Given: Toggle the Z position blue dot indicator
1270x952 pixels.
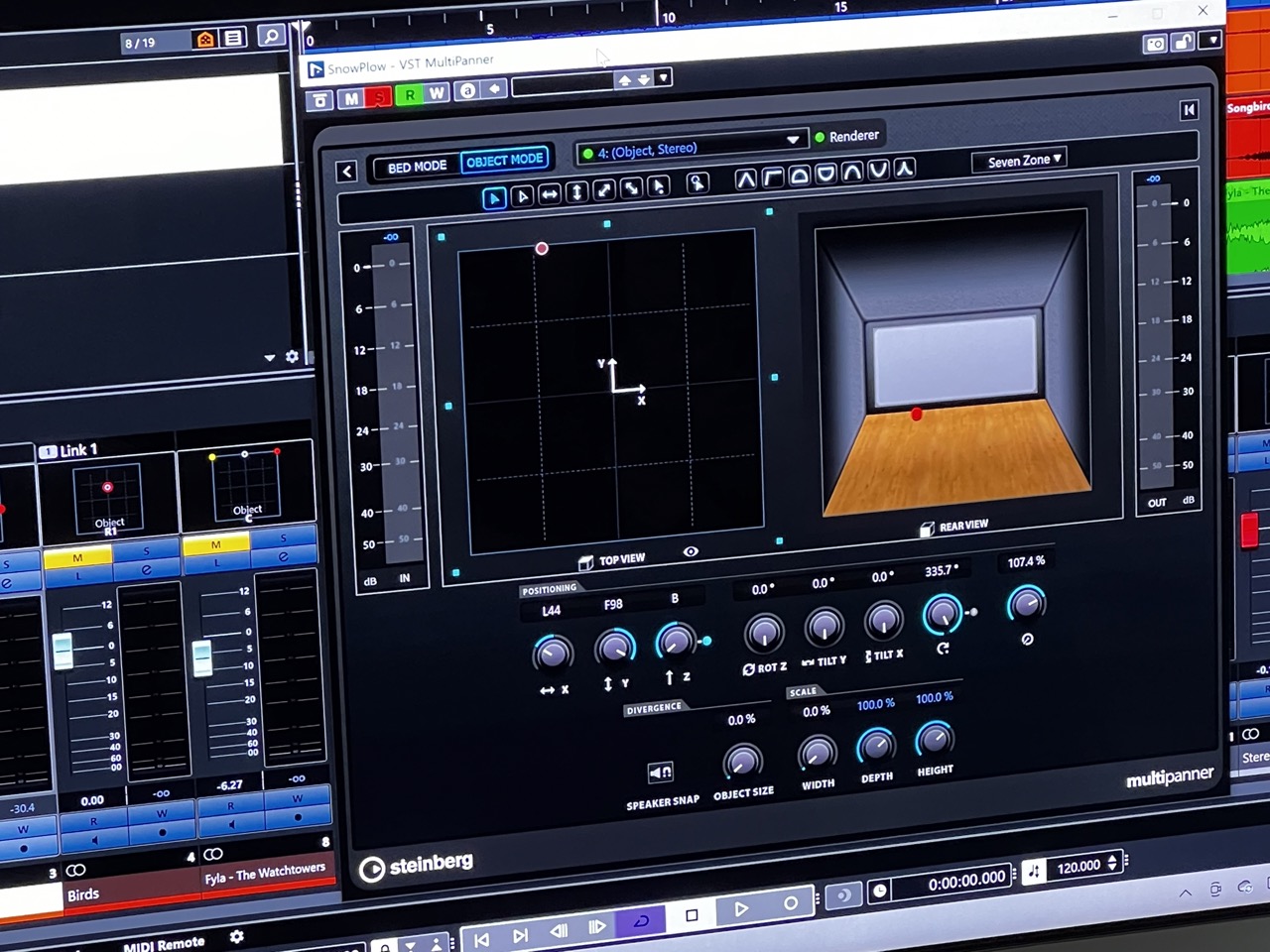Looking at the screenshot, I should tap(706, 642).
